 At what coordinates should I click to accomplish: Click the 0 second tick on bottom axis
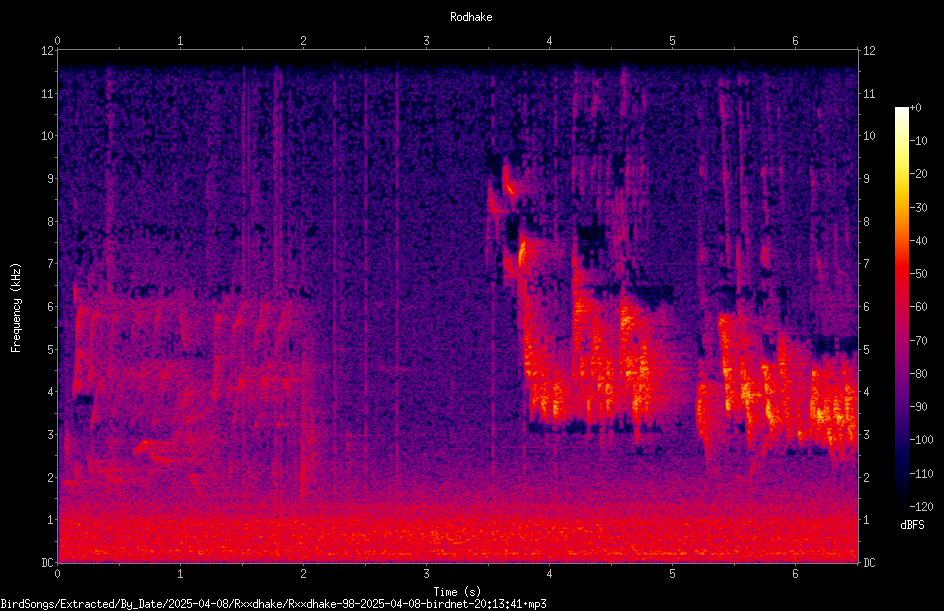click(57, 574)
